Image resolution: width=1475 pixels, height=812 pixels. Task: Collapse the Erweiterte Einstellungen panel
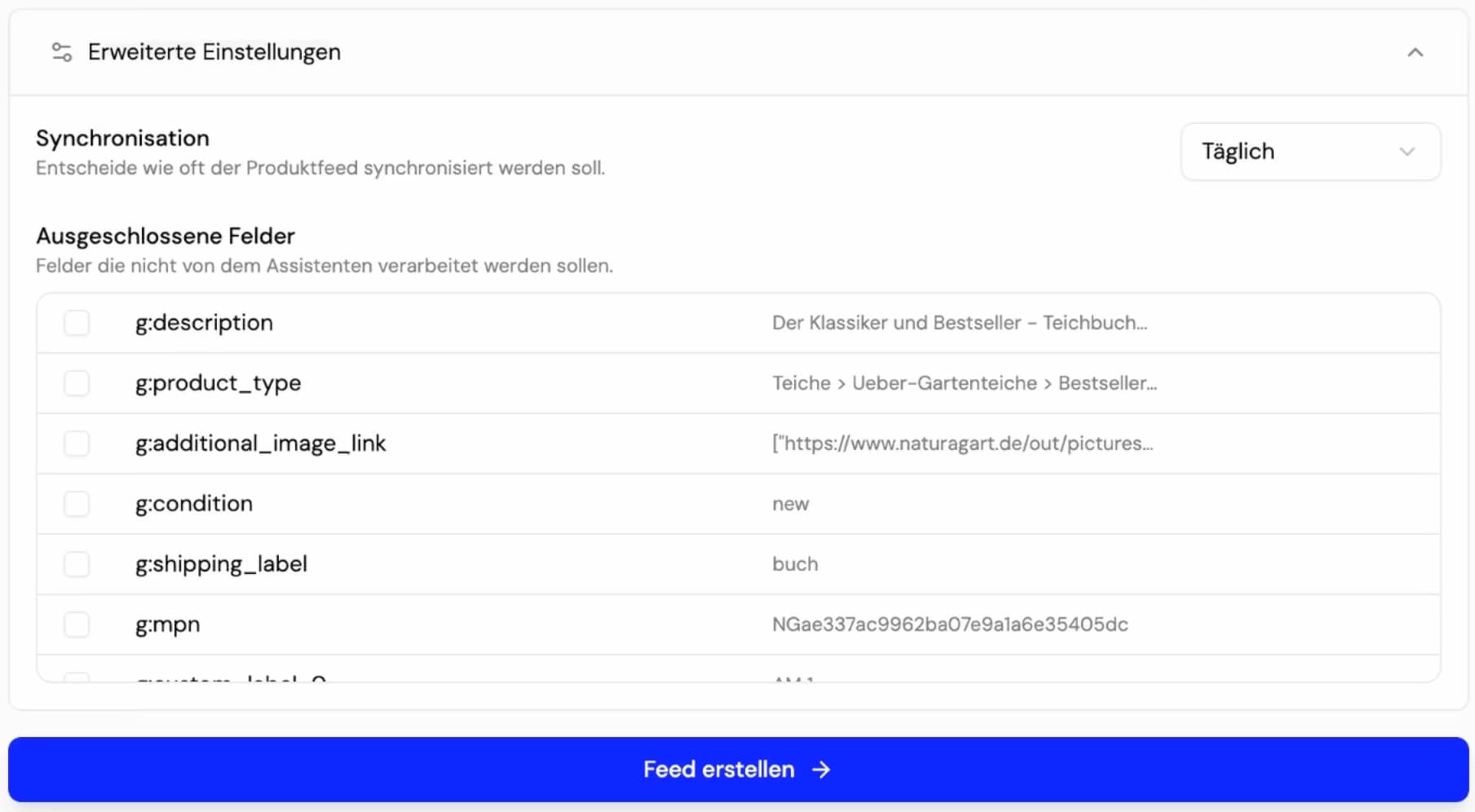1415,52
